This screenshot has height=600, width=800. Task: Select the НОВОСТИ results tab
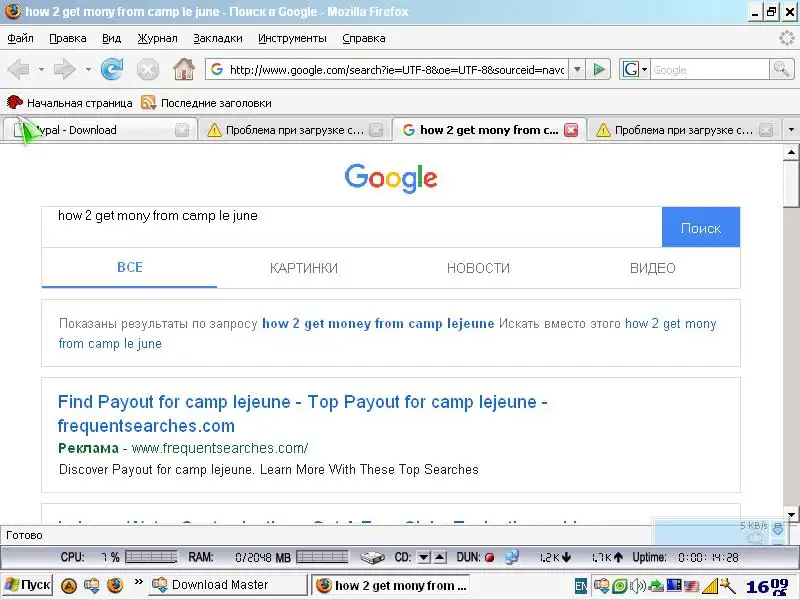478,268
